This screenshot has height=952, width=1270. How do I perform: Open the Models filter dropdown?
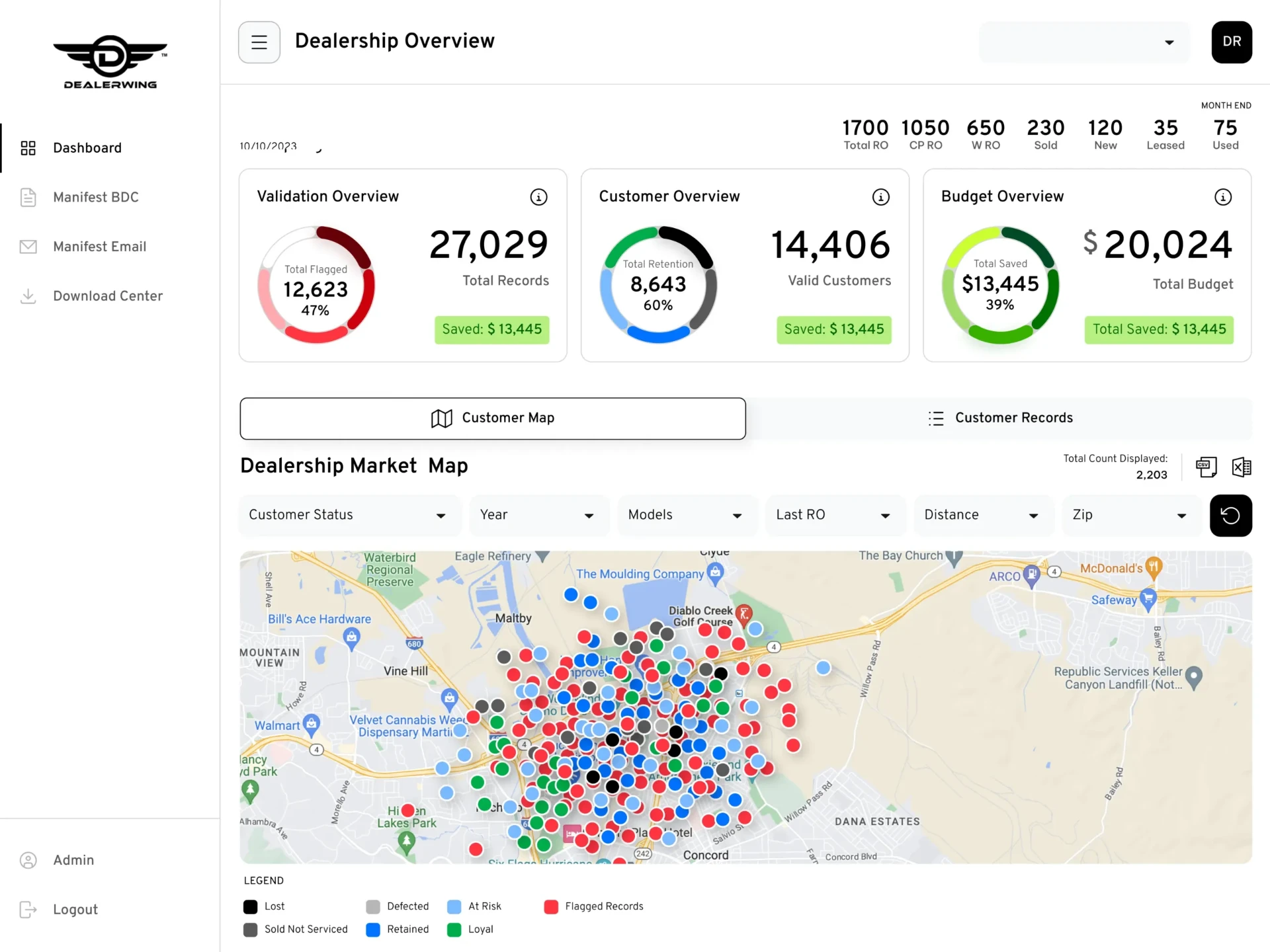(687, 516)
